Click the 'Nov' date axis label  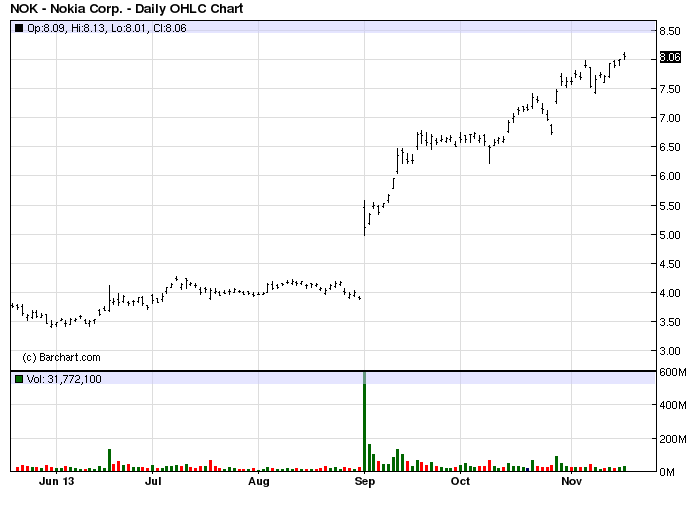(x=571, y=482)
